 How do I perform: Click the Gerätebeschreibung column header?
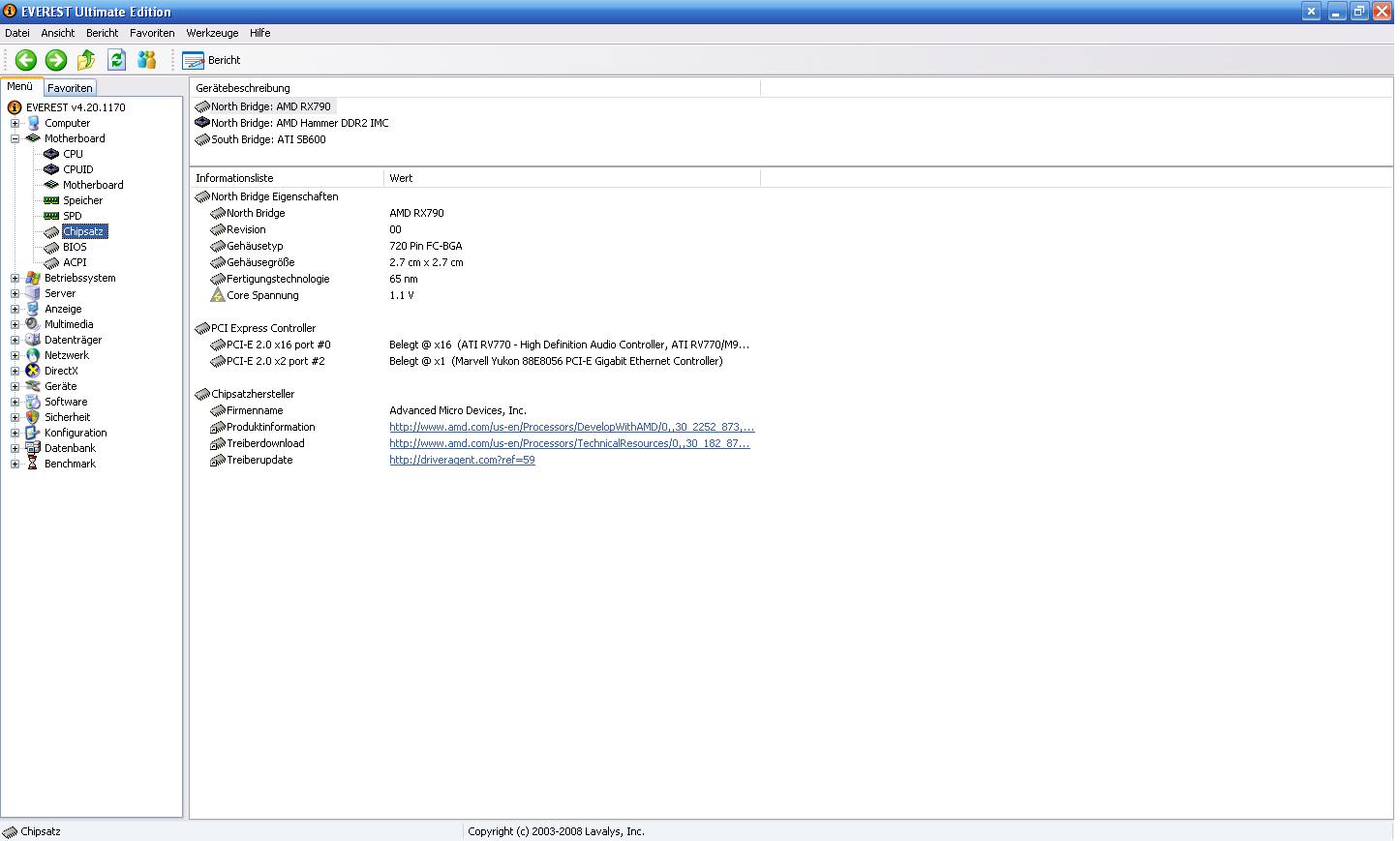[x=475, y=88]
